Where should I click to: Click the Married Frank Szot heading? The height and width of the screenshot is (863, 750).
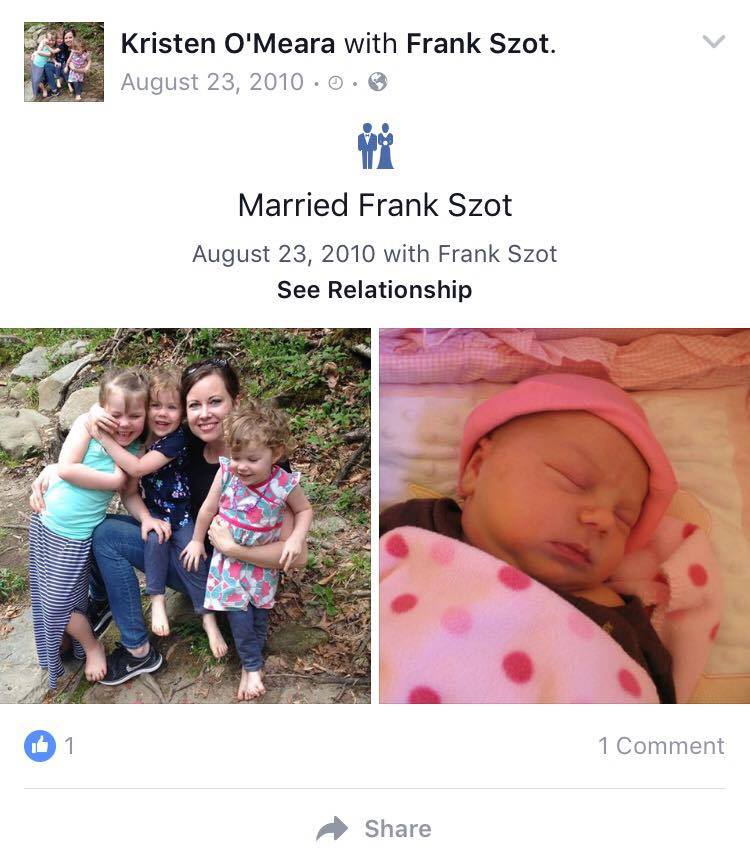pyautogui.click(x=375, y=205)
